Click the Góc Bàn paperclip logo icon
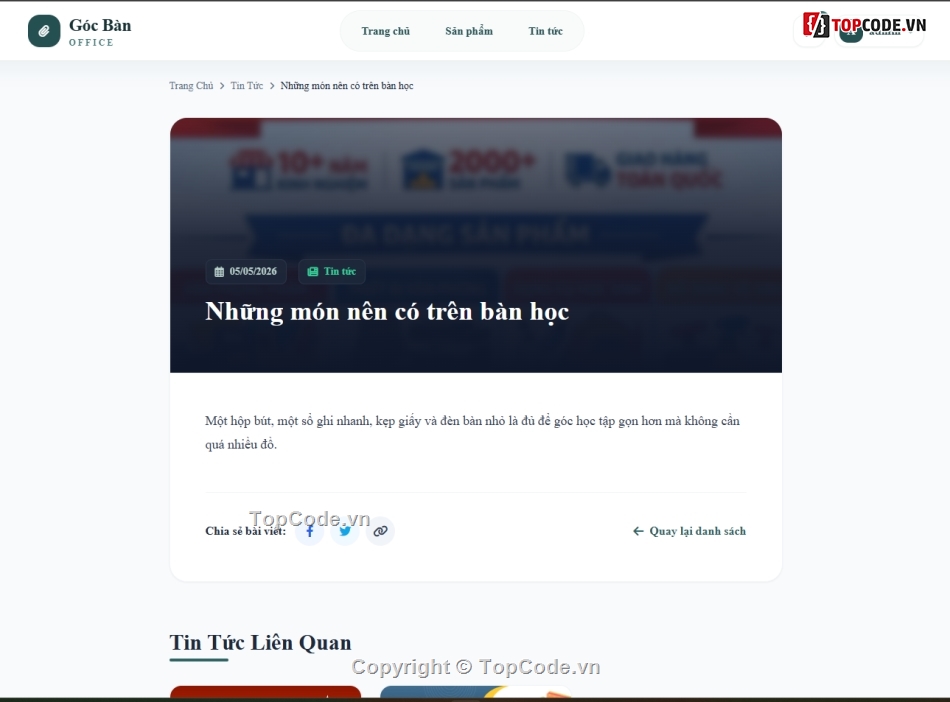 44,31
